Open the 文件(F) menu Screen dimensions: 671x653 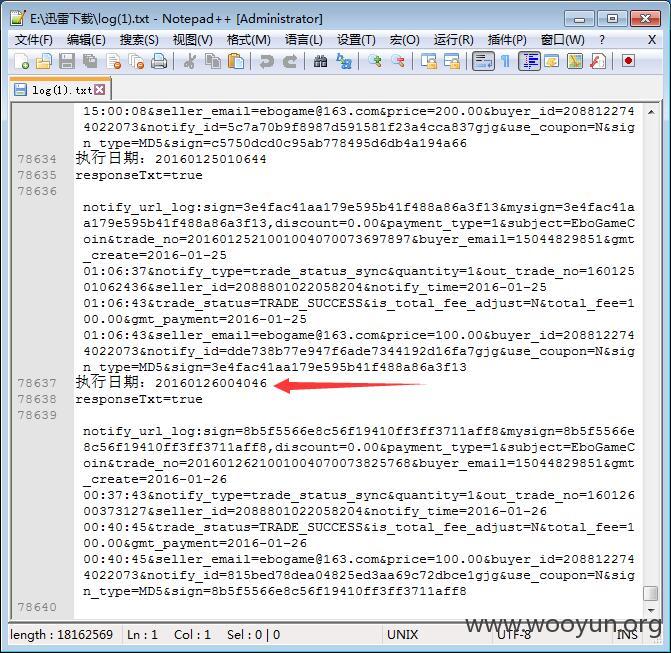[33, 40]
